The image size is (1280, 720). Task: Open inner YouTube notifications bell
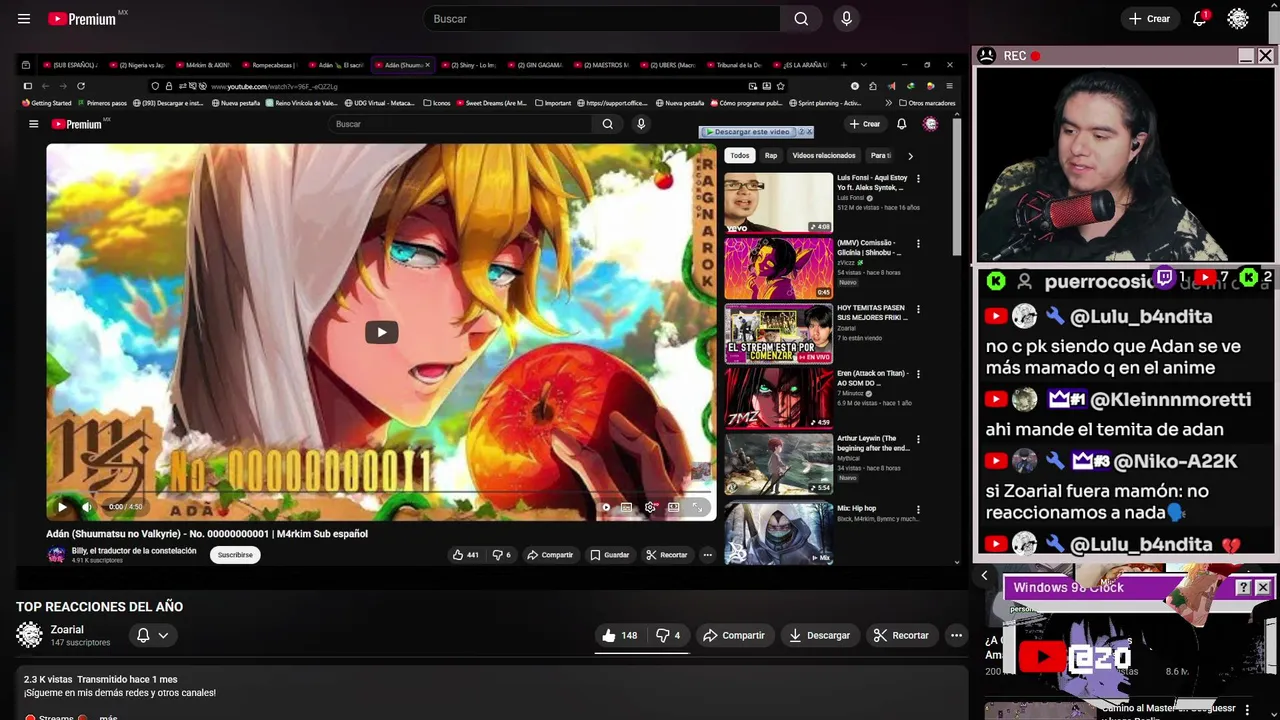[901, 124]
